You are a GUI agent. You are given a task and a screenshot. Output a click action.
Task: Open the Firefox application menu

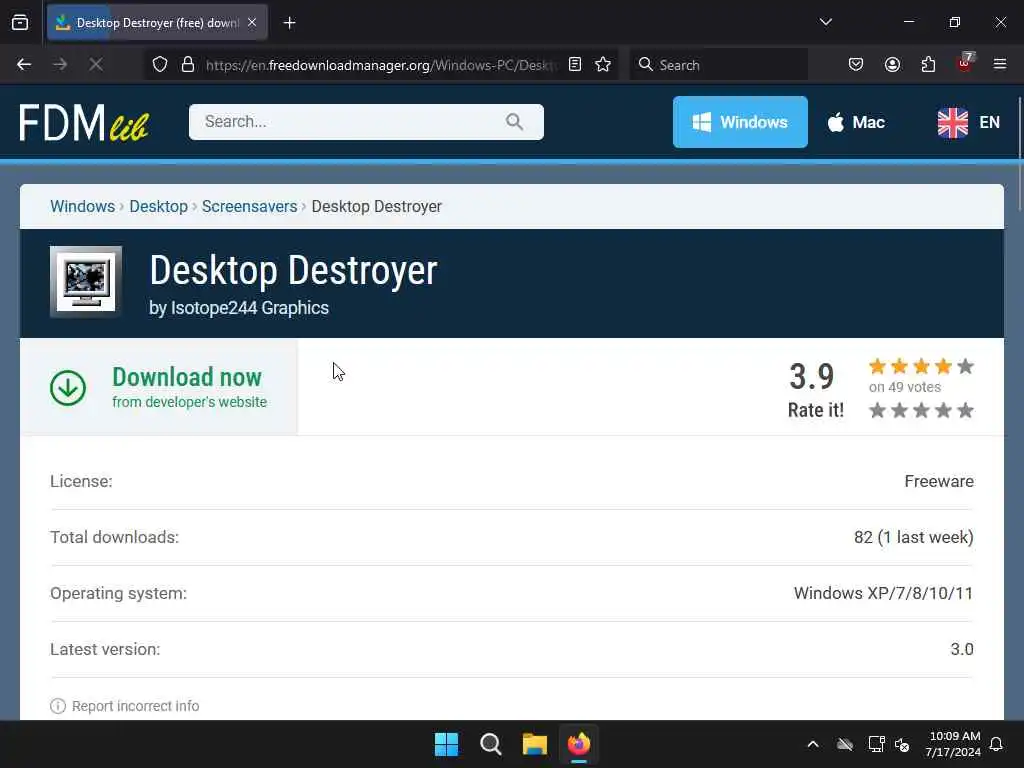tap(1000, 65)
